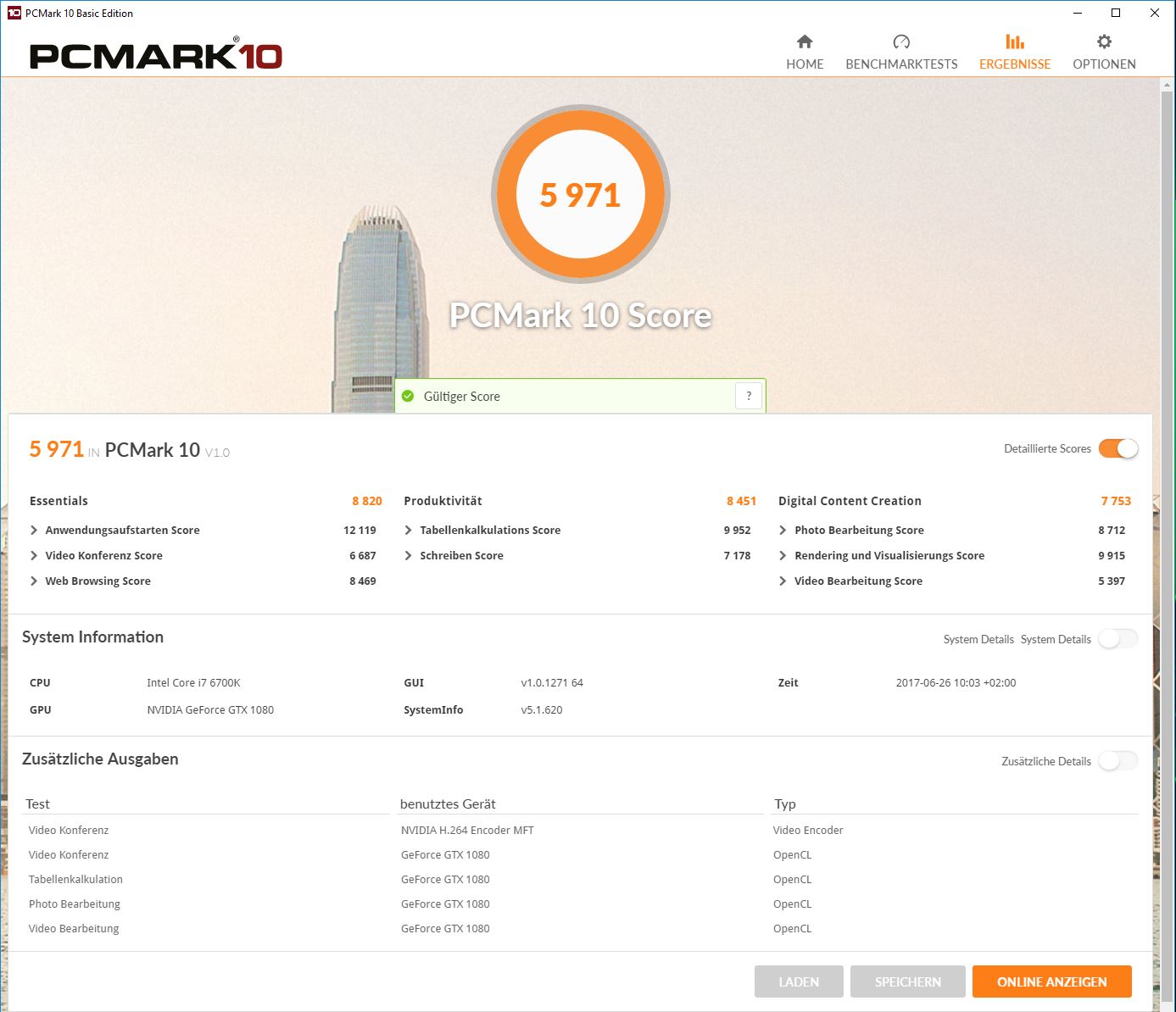Click the Zeit value 2017-06-26 10:03 +02:00
The width and height of the screenshot is (1176, 1012).
pos(956,682)
